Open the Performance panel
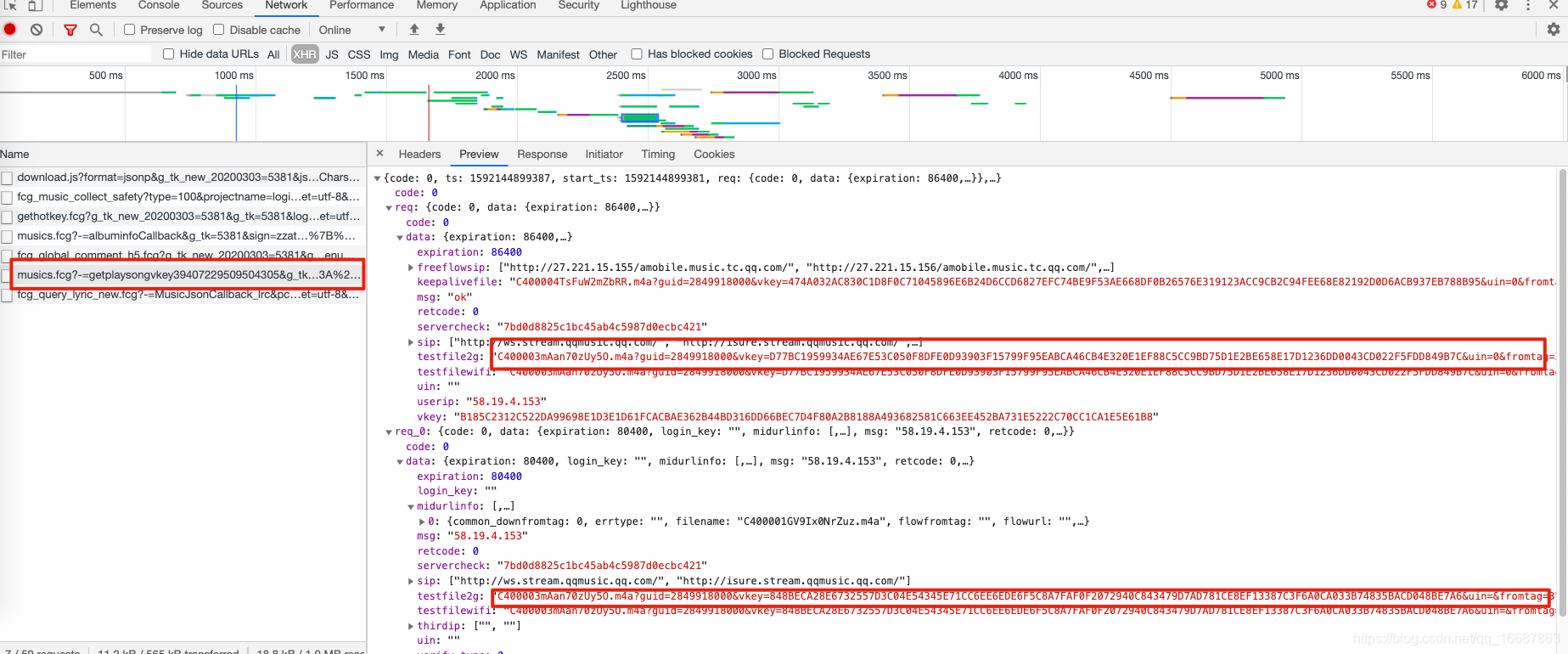Screen dimensions: 1568x654 pos(362,5)
